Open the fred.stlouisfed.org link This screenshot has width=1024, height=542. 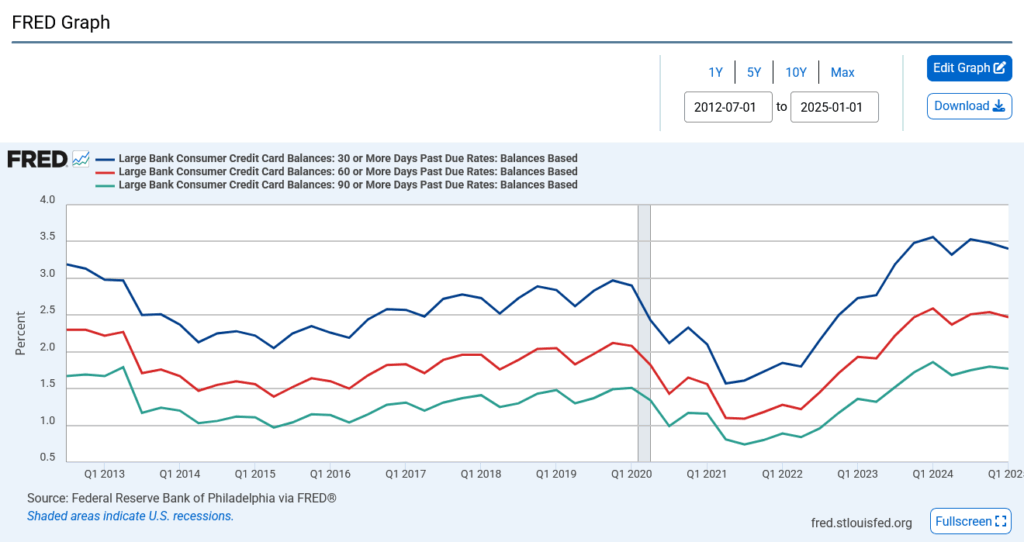(x=861, y=522)
